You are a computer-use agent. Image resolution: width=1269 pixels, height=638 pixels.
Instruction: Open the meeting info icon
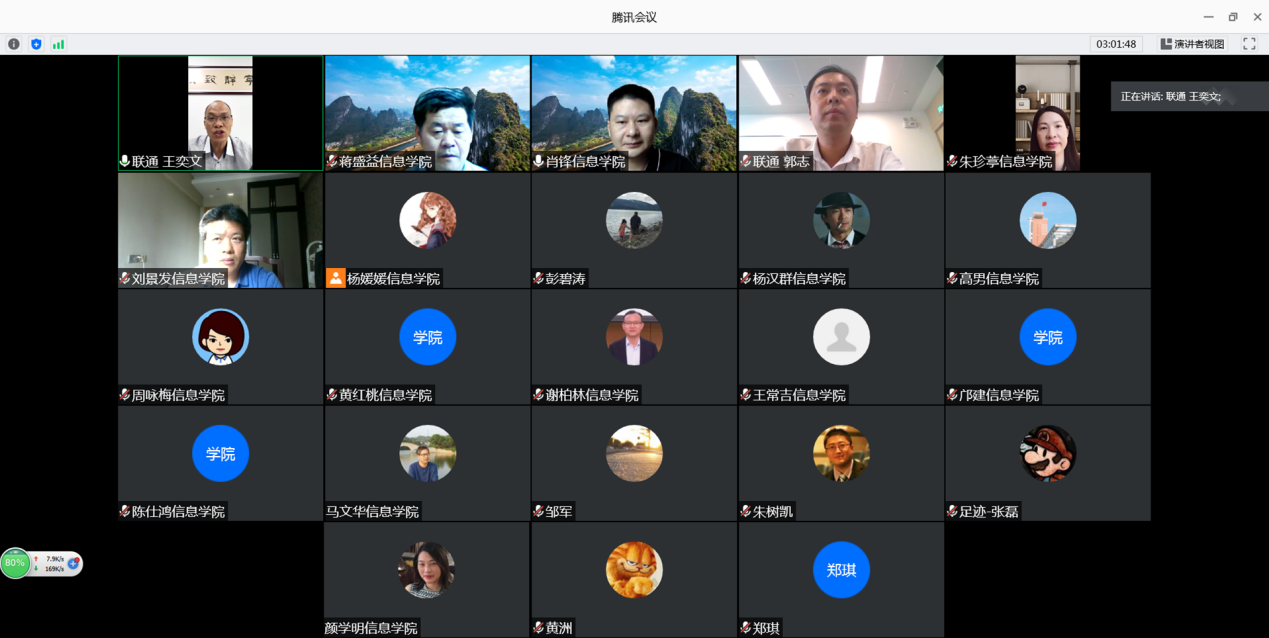tap(14, 44)
